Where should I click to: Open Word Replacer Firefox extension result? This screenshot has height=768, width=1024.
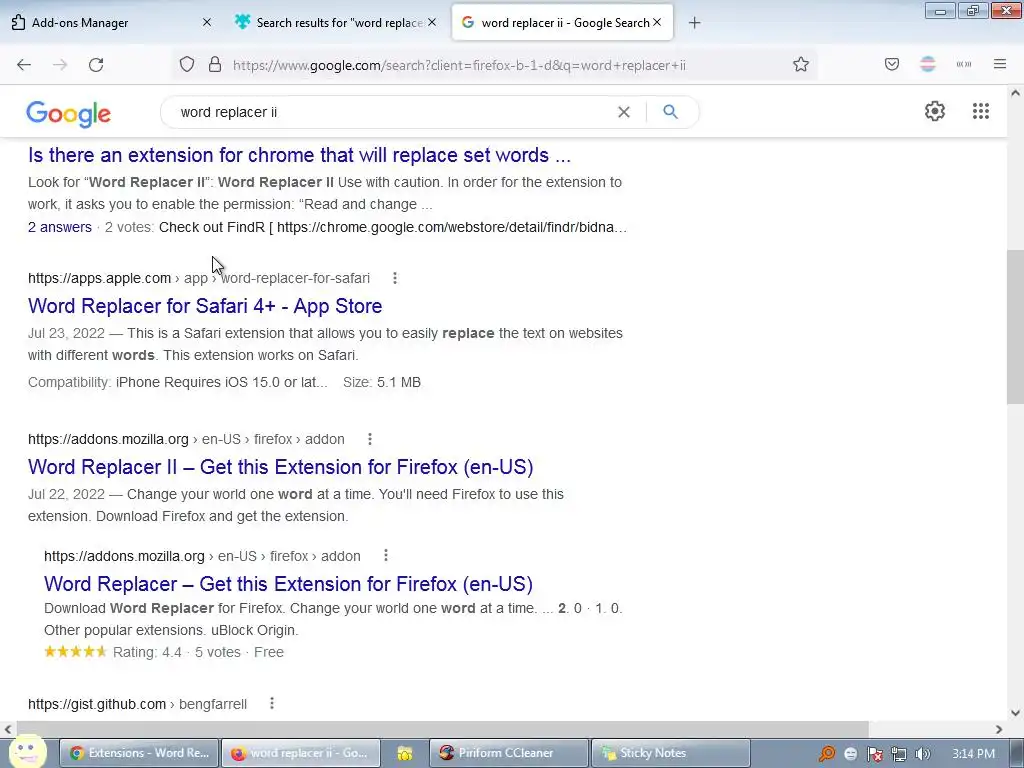click(x=288, y=584)
